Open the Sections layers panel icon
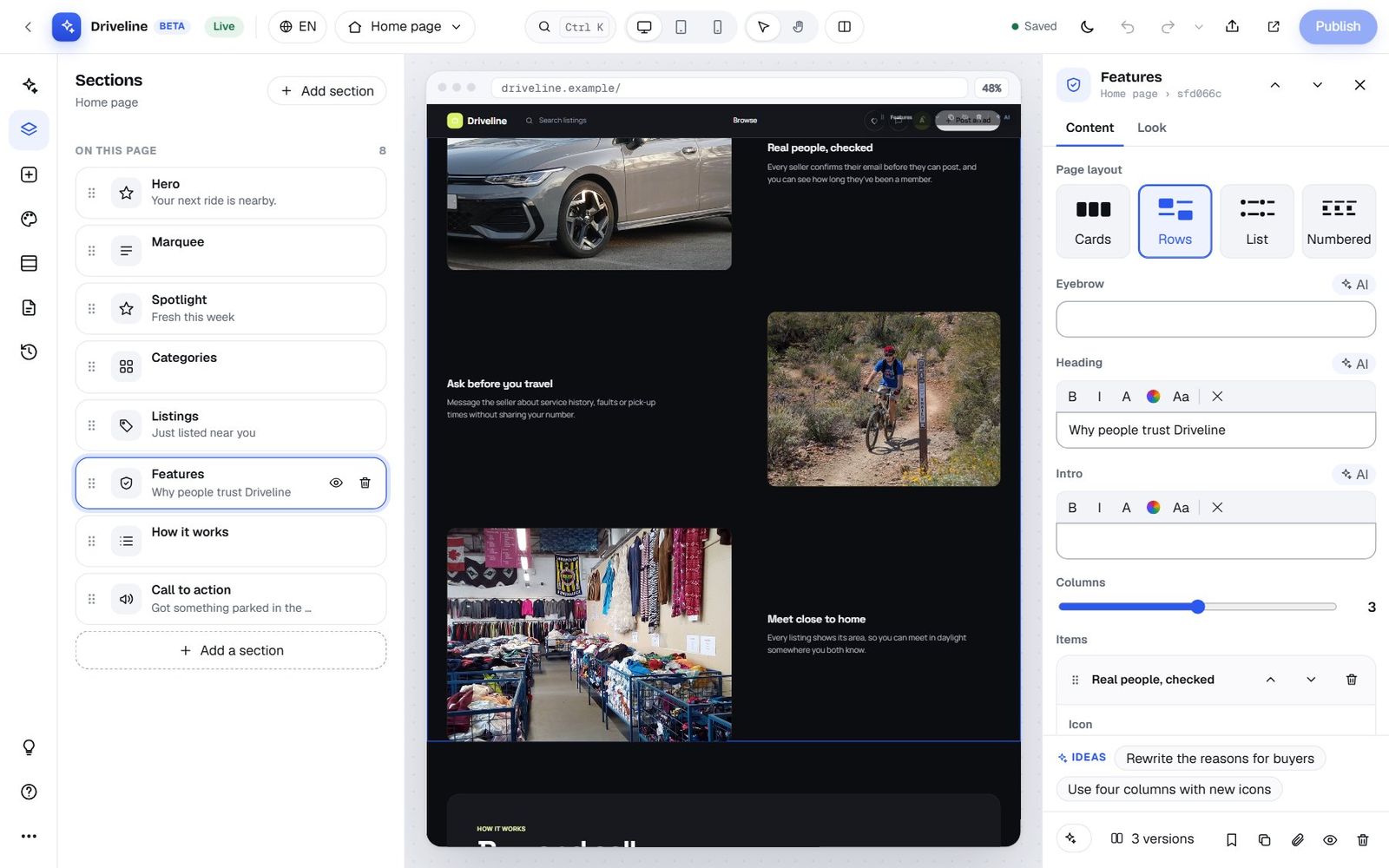 [x=29, y=129]
